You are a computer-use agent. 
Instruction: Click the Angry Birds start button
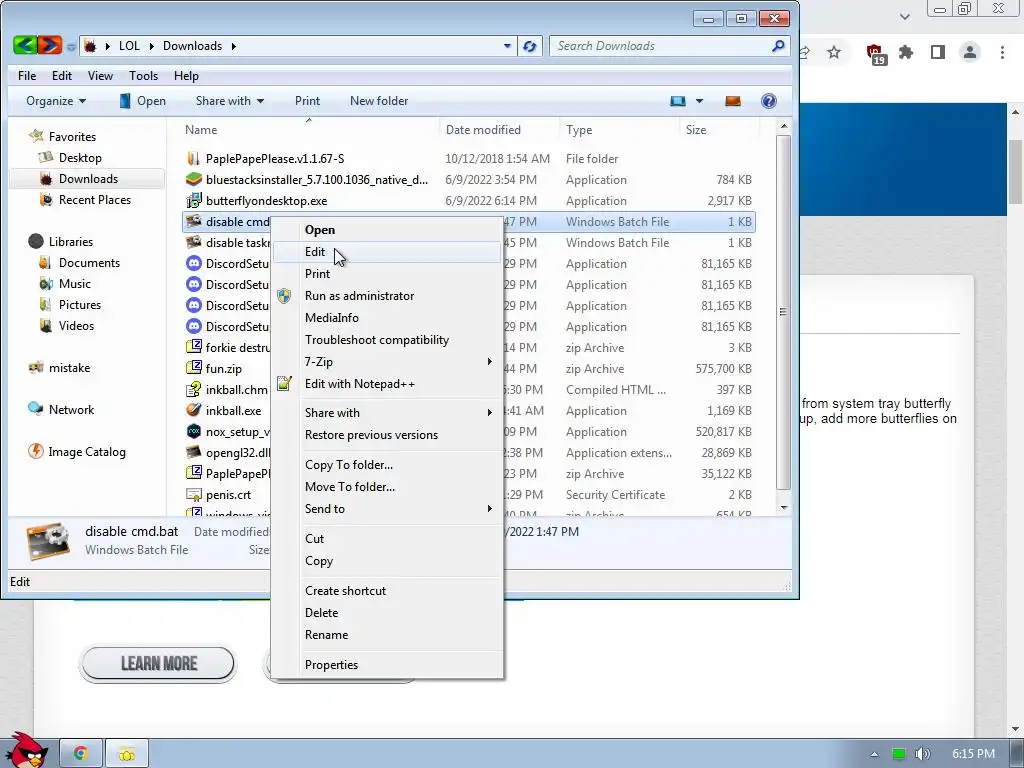[x=26, y=750]
